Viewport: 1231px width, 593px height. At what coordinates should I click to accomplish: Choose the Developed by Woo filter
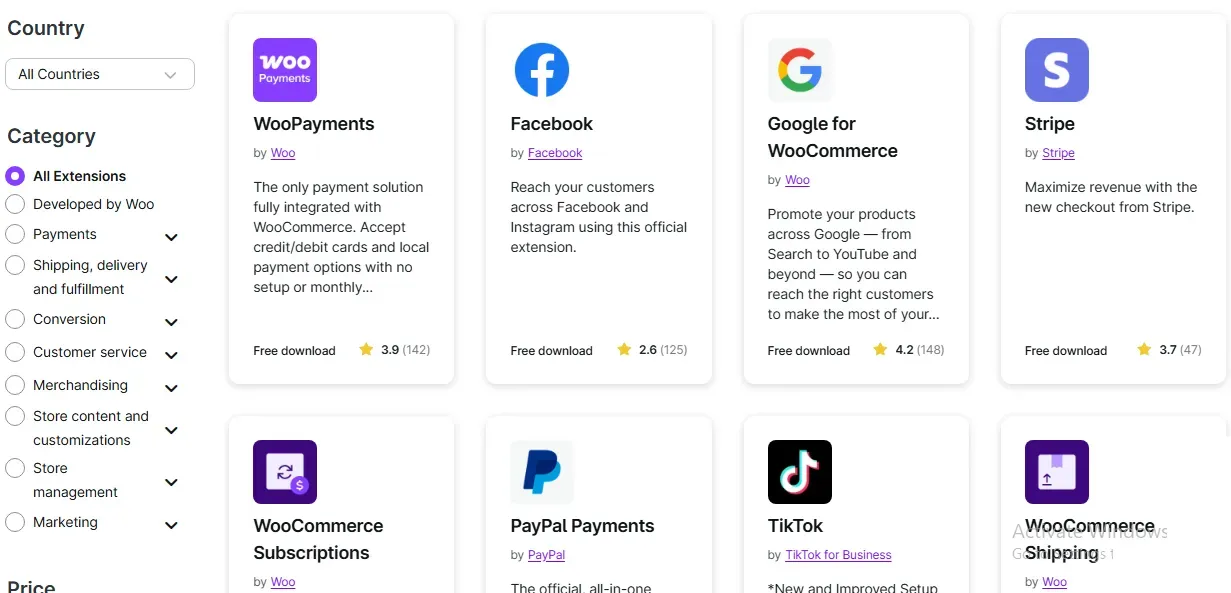(x=15, y=204)
